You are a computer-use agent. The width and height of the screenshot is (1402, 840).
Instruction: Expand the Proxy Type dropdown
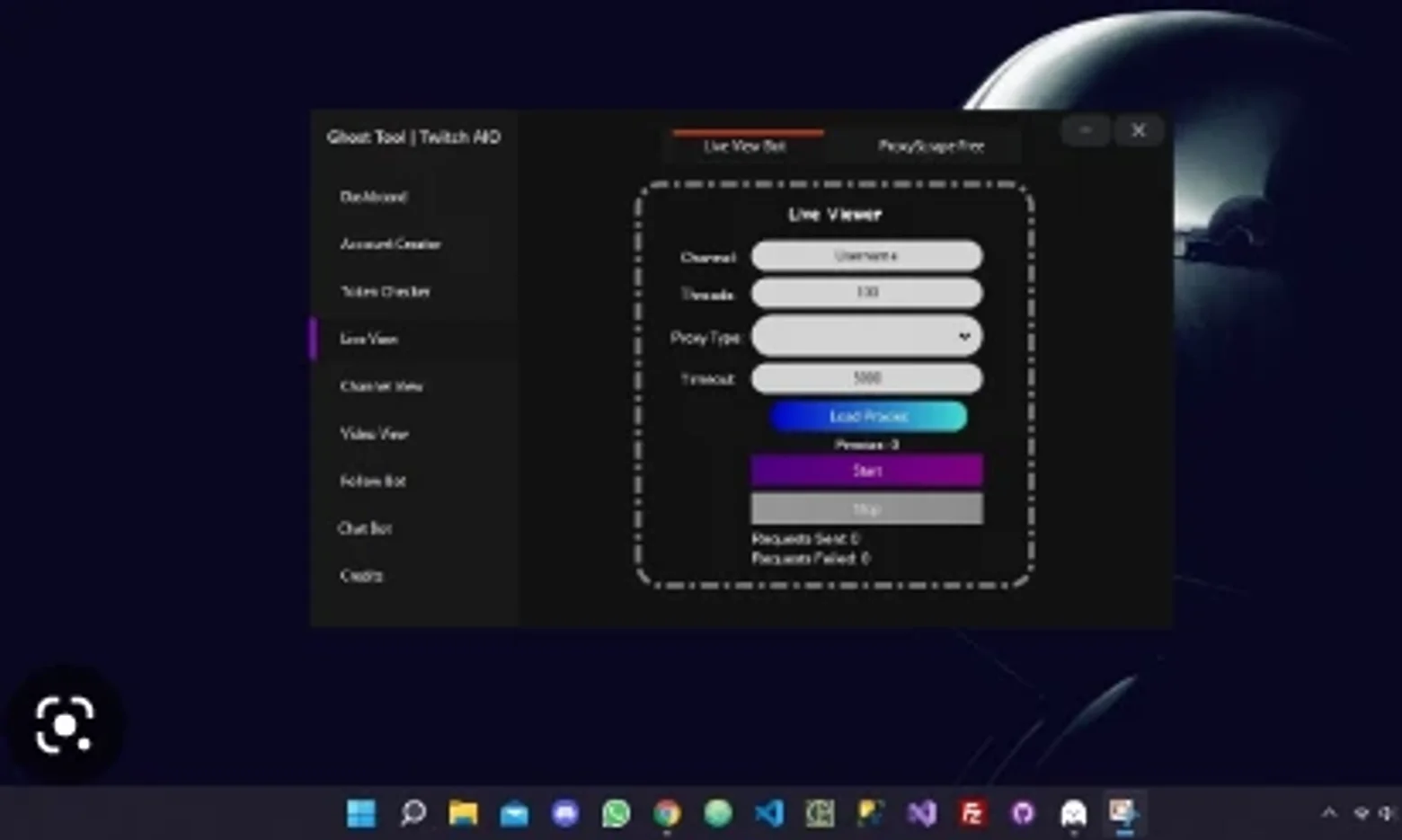867,336
